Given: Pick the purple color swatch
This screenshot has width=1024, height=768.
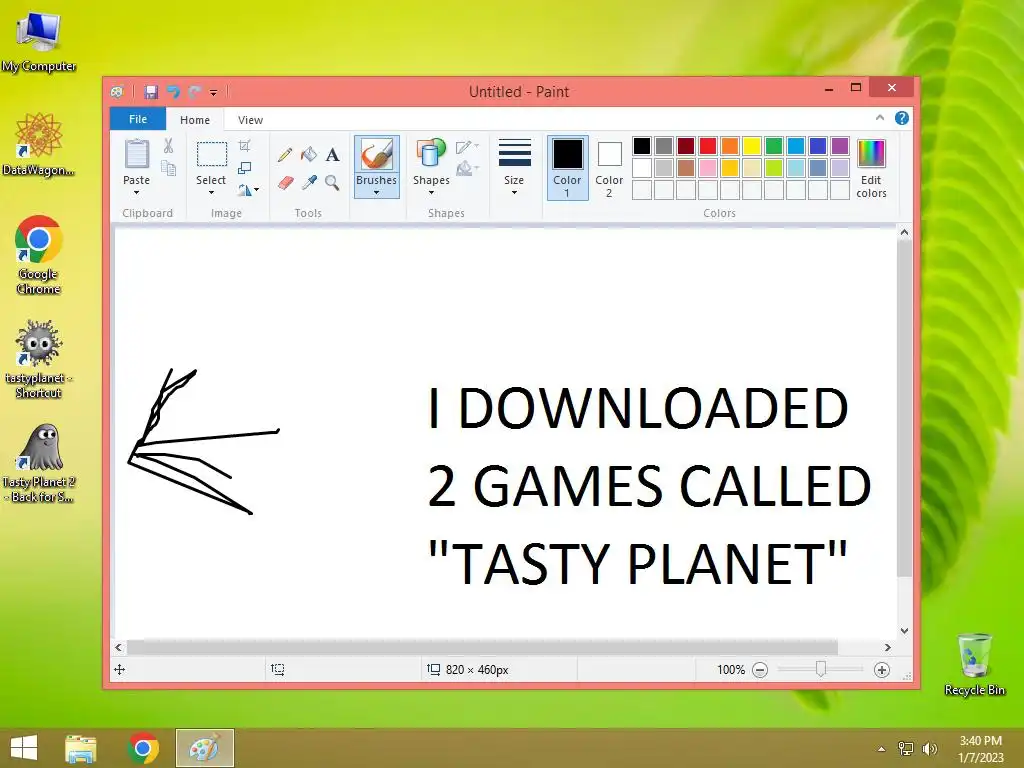Looking at the screenshot, I should click(840, 146).
